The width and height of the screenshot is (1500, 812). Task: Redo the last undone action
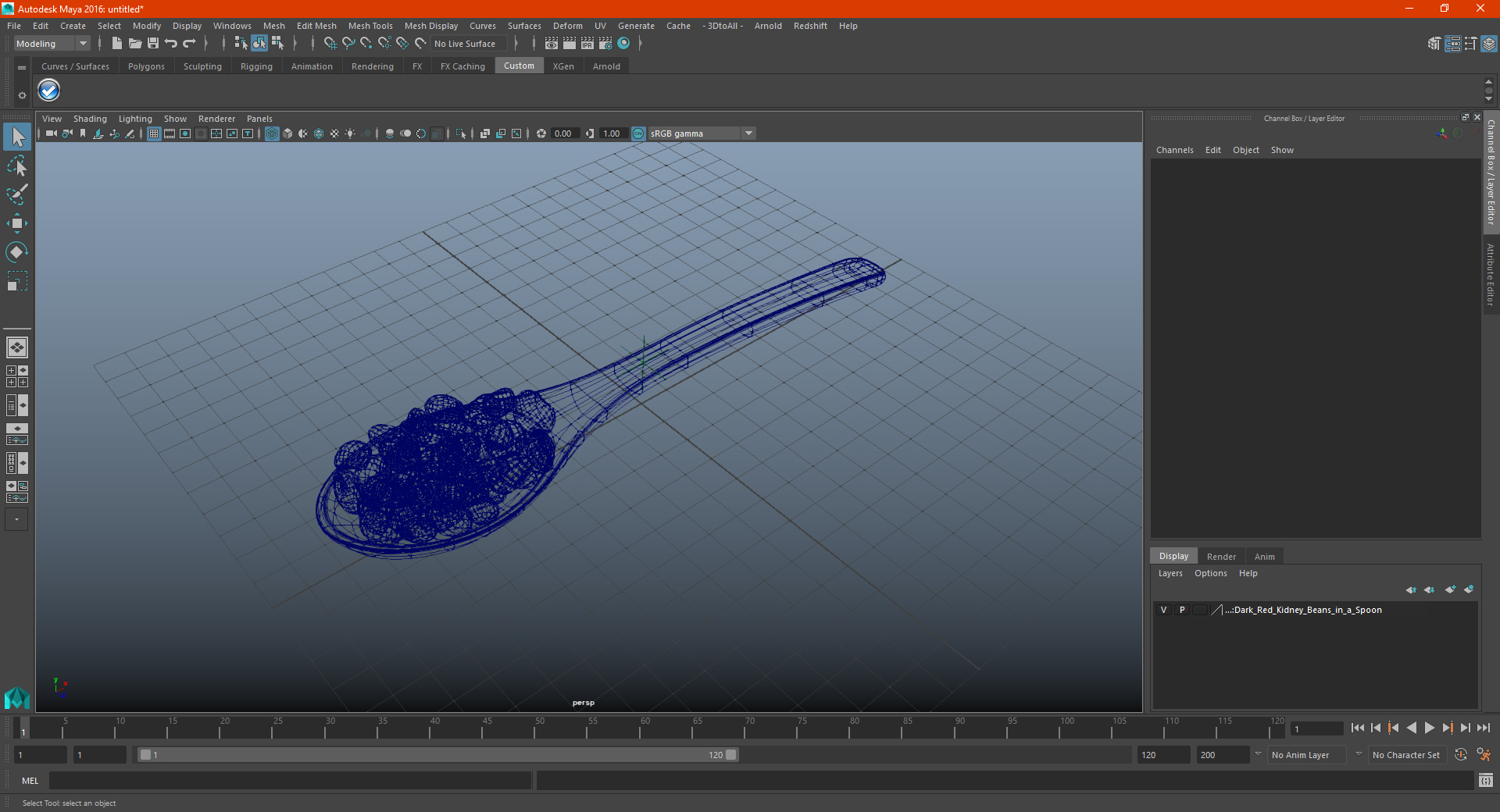tap(189, 44)
